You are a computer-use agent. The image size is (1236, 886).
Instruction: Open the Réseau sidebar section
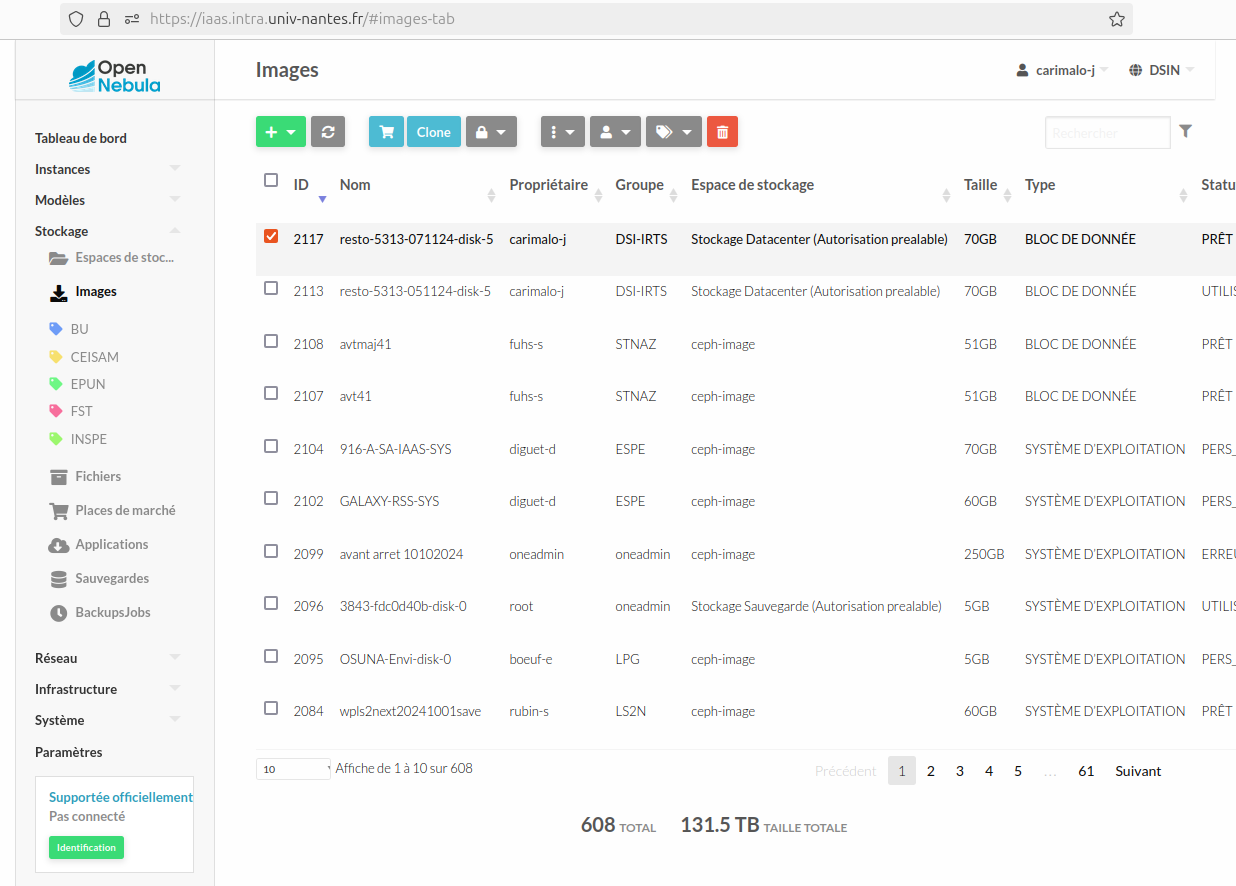[54, 657]
